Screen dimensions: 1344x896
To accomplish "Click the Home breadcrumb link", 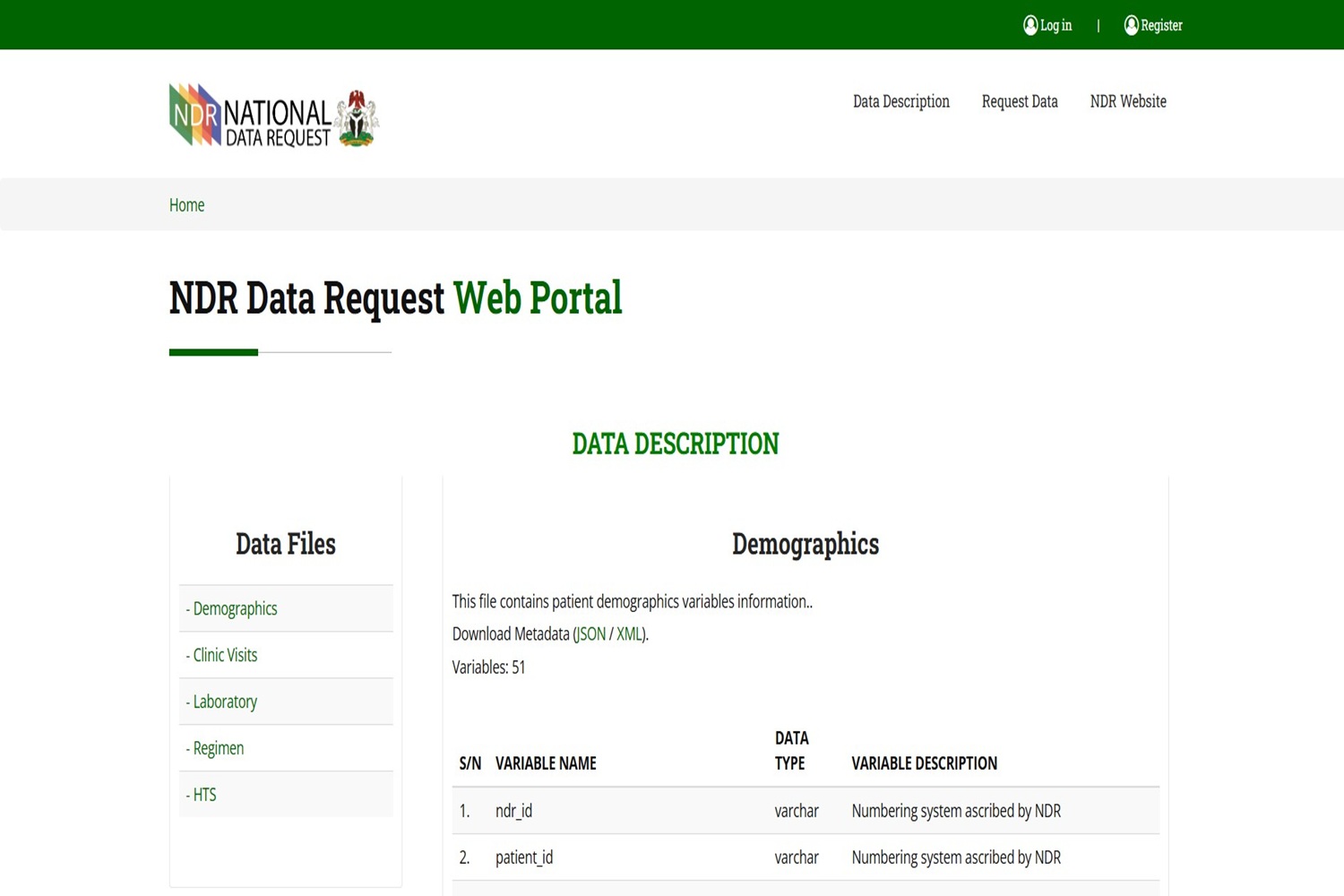I will (x=186, y=205).
